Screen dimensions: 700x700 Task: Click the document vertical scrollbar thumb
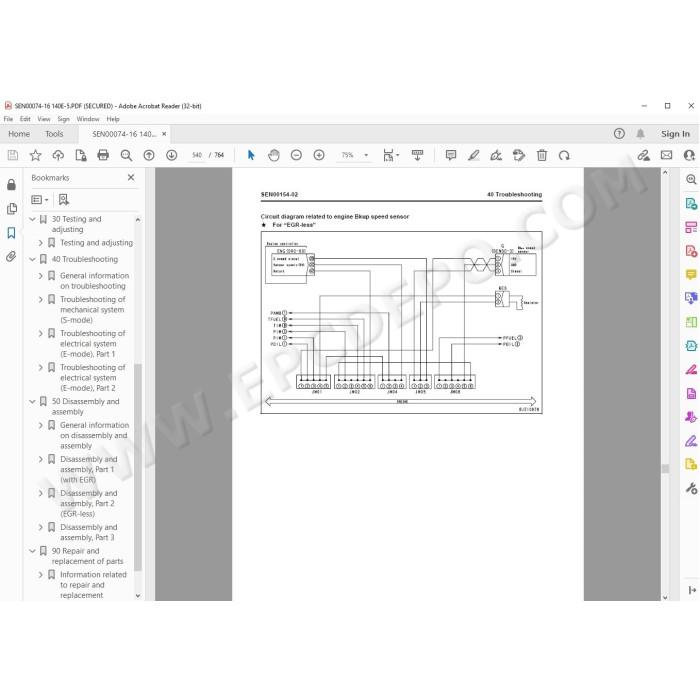pyautogui.click(x=665, y=468)
